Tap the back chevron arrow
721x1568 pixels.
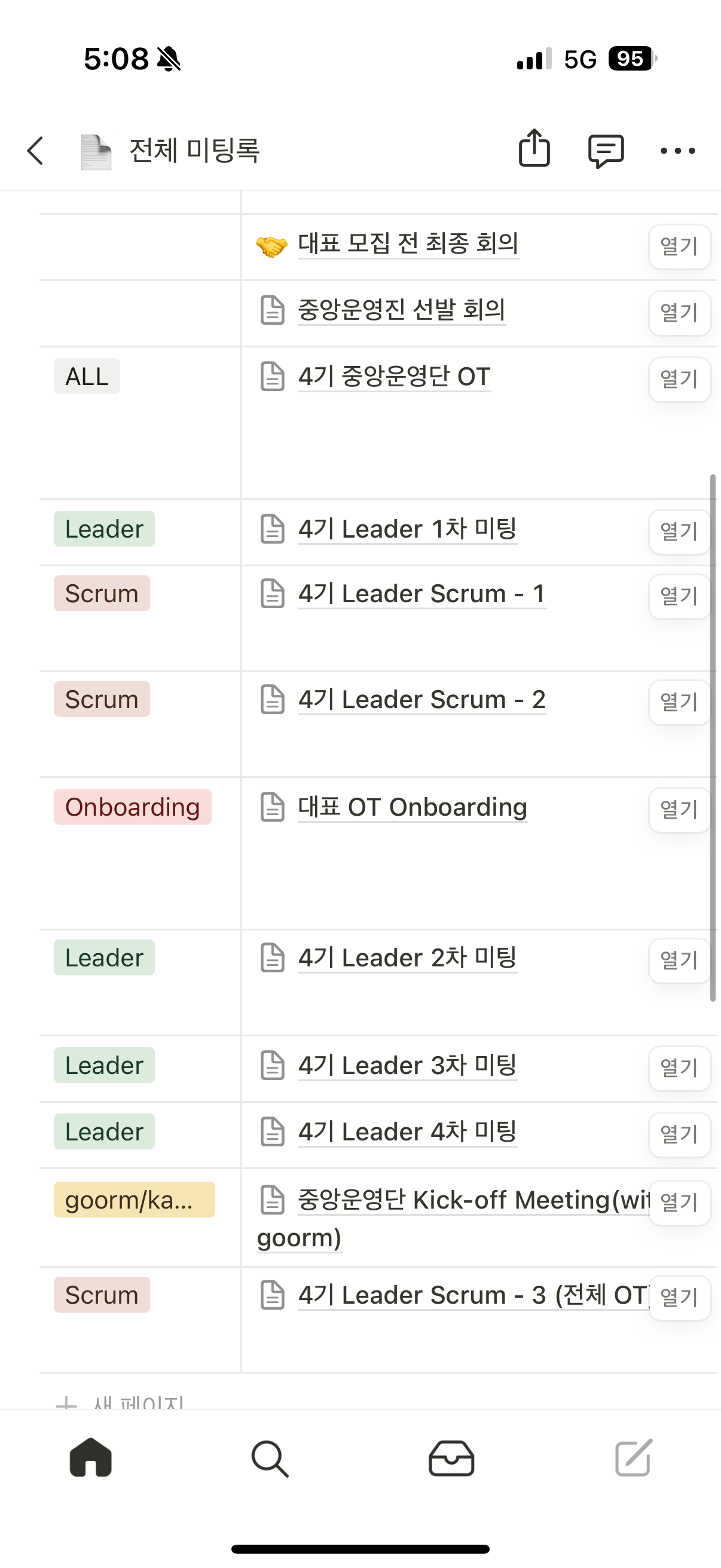(x=35, y=150)
